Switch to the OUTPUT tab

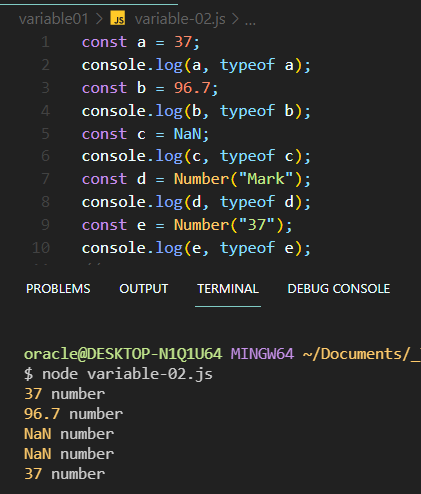144,289
